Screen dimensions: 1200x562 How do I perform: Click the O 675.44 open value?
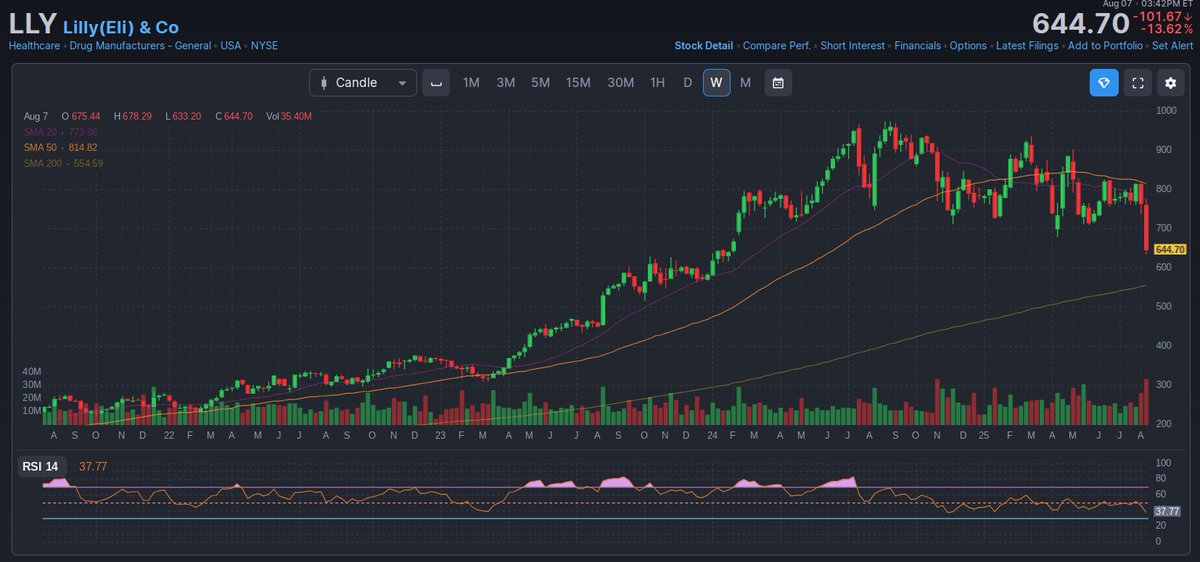coord(83,117)
